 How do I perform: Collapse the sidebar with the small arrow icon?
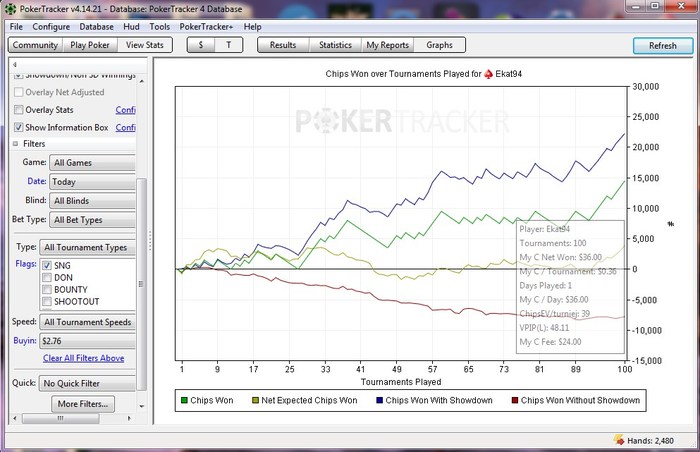click(15, 65)
